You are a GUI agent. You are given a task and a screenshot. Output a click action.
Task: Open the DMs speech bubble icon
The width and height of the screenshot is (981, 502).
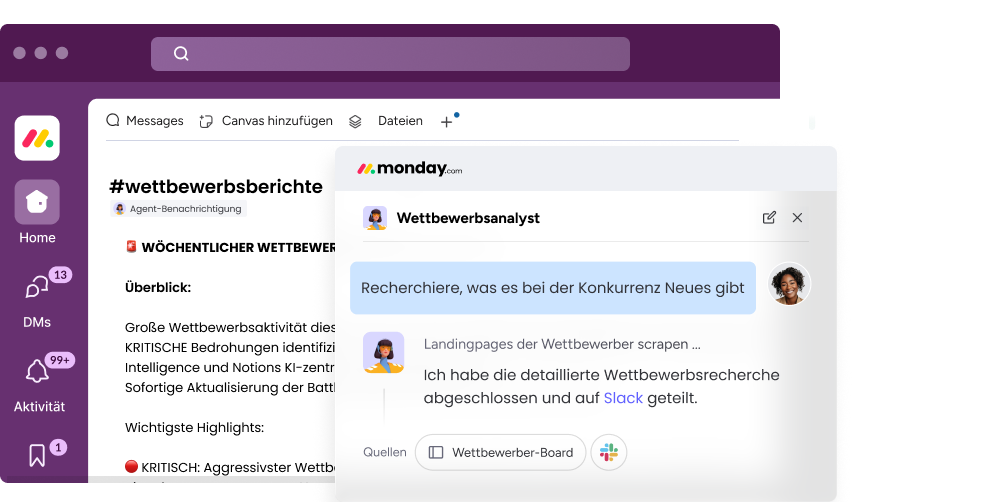[36, 287]
